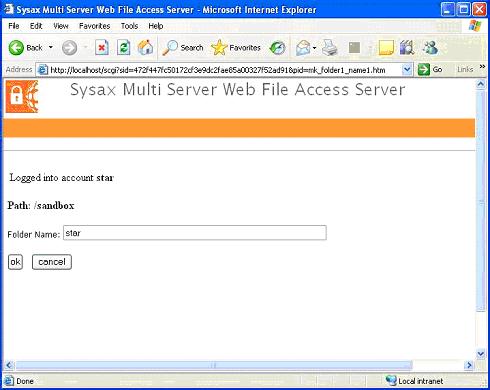
Task: Click the gray square Edit toolbar icon
Action: pyautogui.click(x=354, y=47)
